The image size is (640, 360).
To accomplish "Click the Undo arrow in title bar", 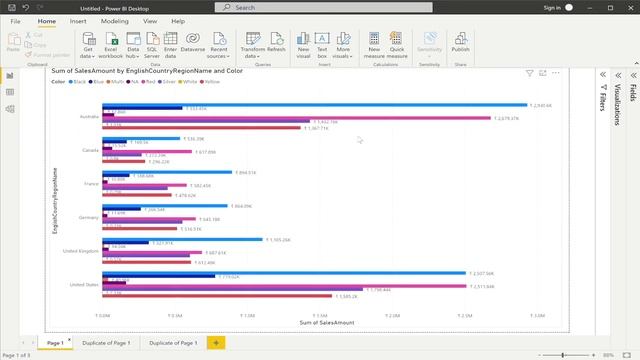I will click(x=26, y=7).
